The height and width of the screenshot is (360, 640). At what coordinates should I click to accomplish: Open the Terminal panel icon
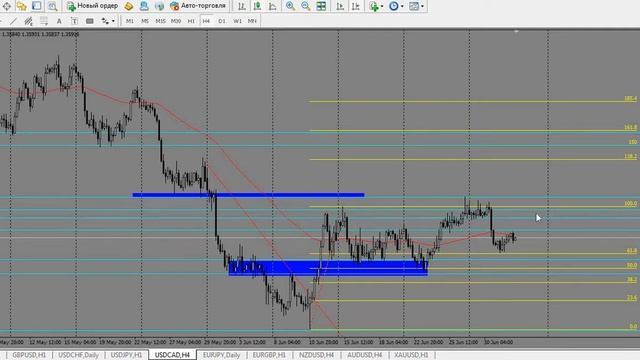(x=37, y=6)
